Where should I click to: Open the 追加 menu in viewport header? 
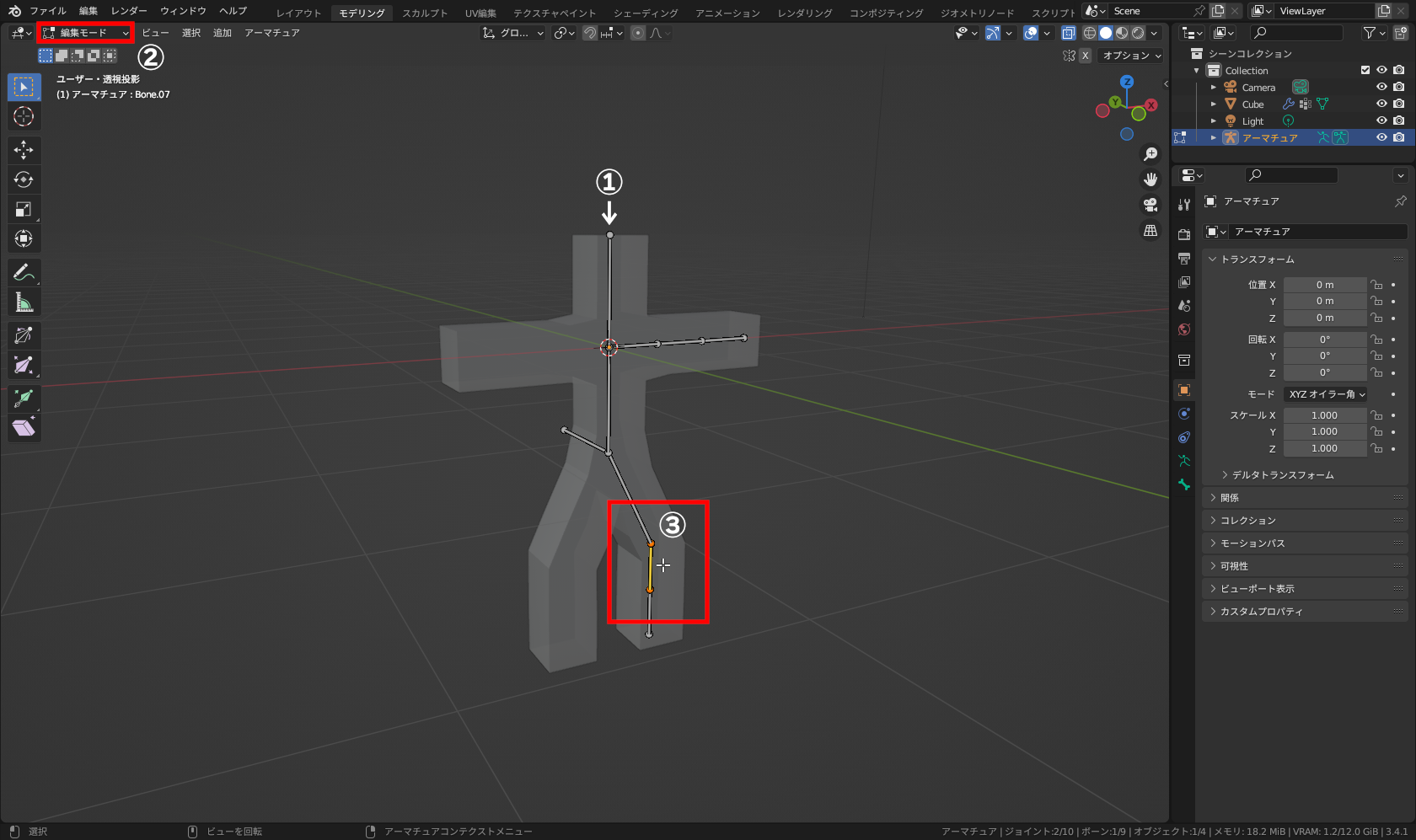(223, 33)
